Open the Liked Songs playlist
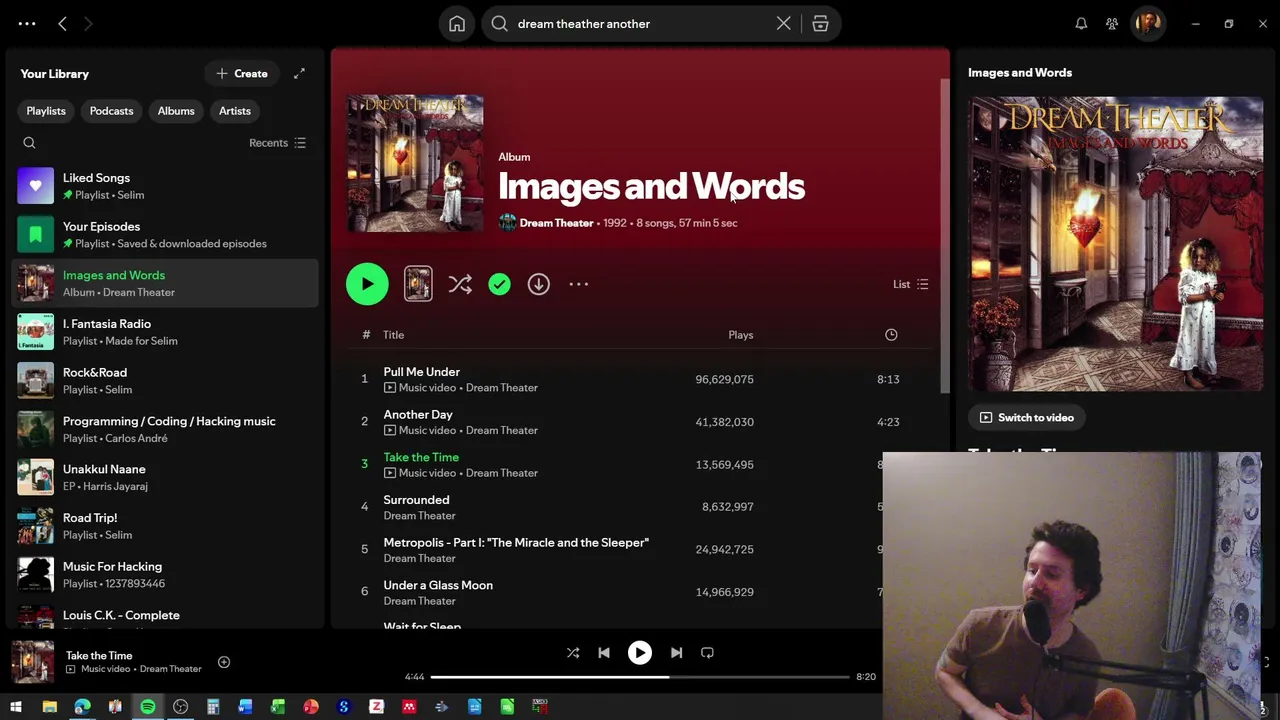 tap(165, 186)
